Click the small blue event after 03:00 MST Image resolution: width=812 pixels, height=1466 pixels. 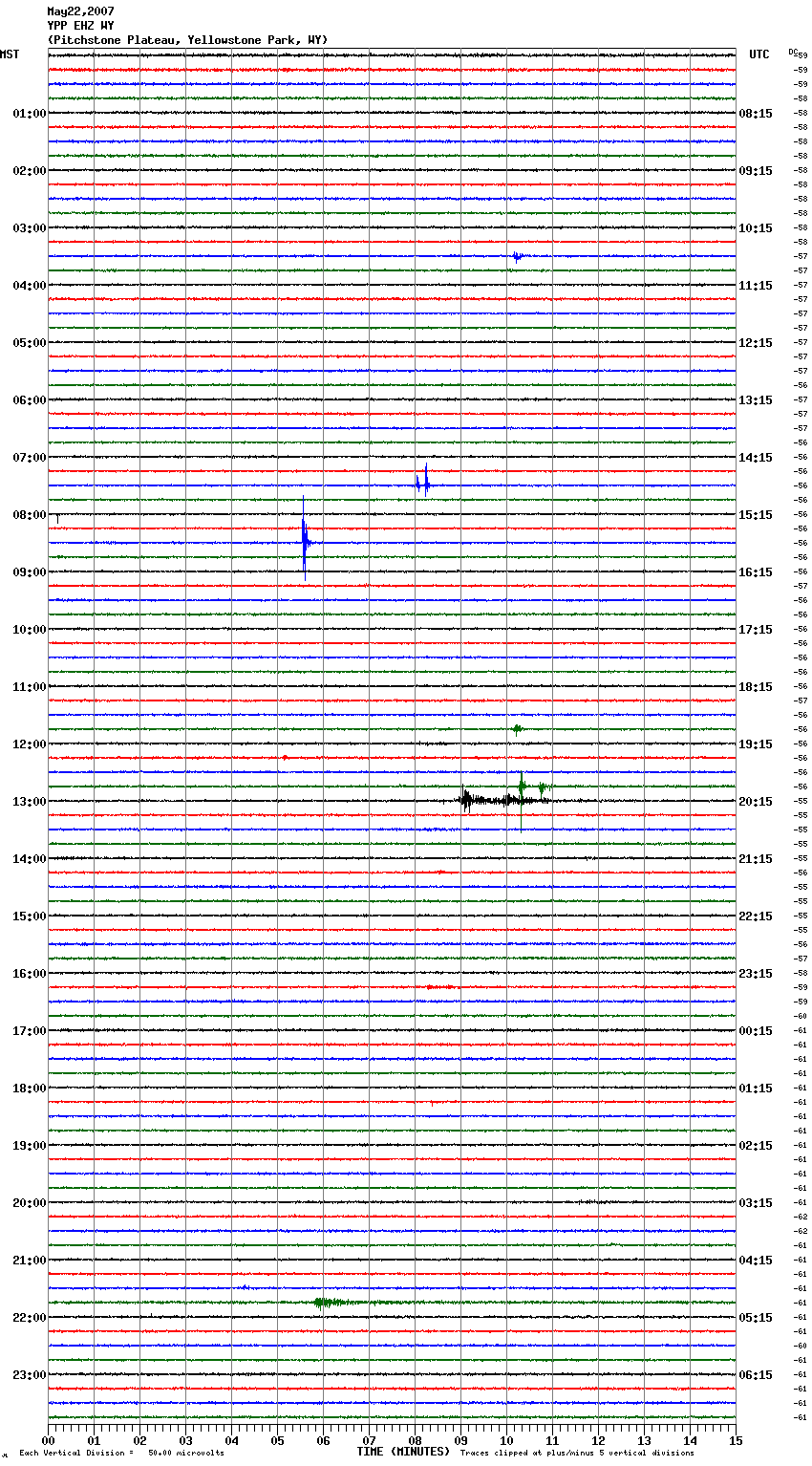point(517,256)
